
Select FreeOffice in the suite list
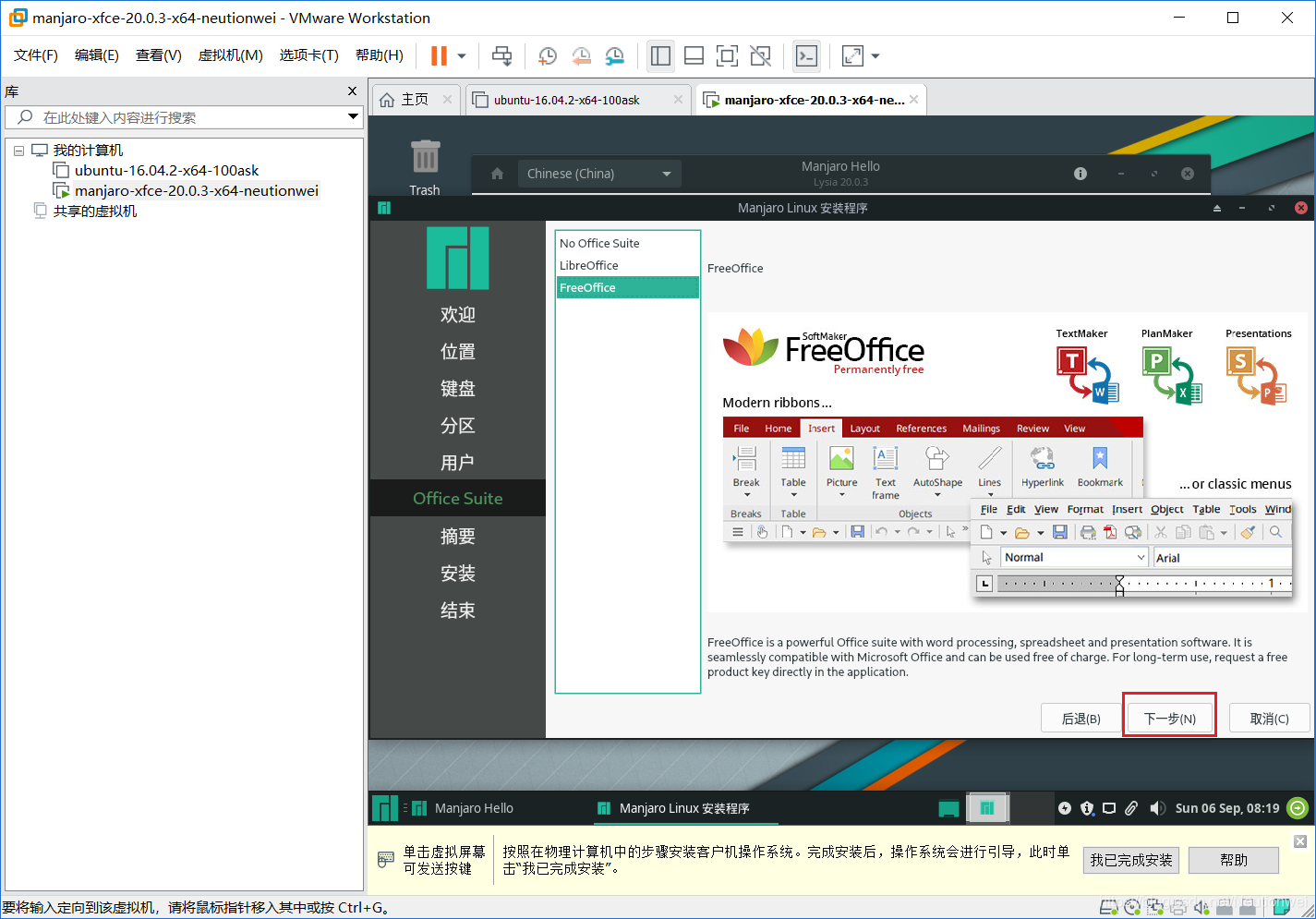click(x=627, y=287)
